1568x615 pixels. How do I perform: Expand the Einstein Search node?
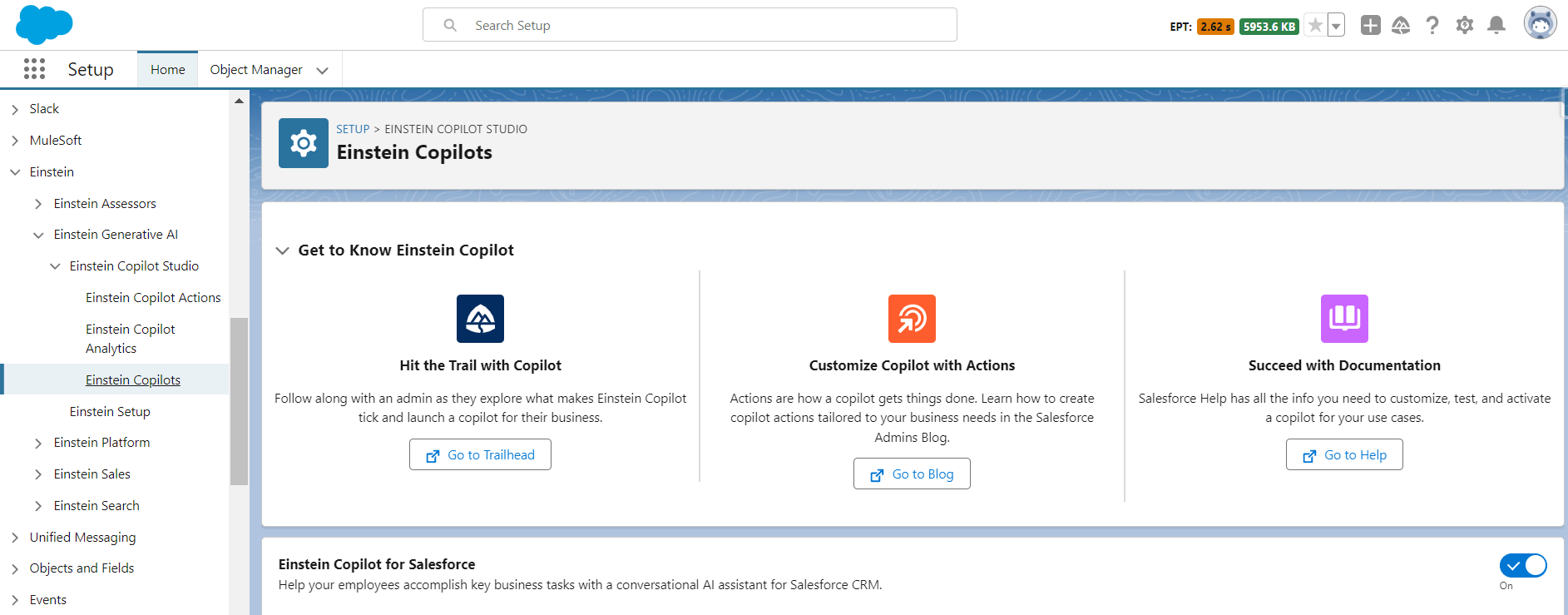click(x=38, y=506)
